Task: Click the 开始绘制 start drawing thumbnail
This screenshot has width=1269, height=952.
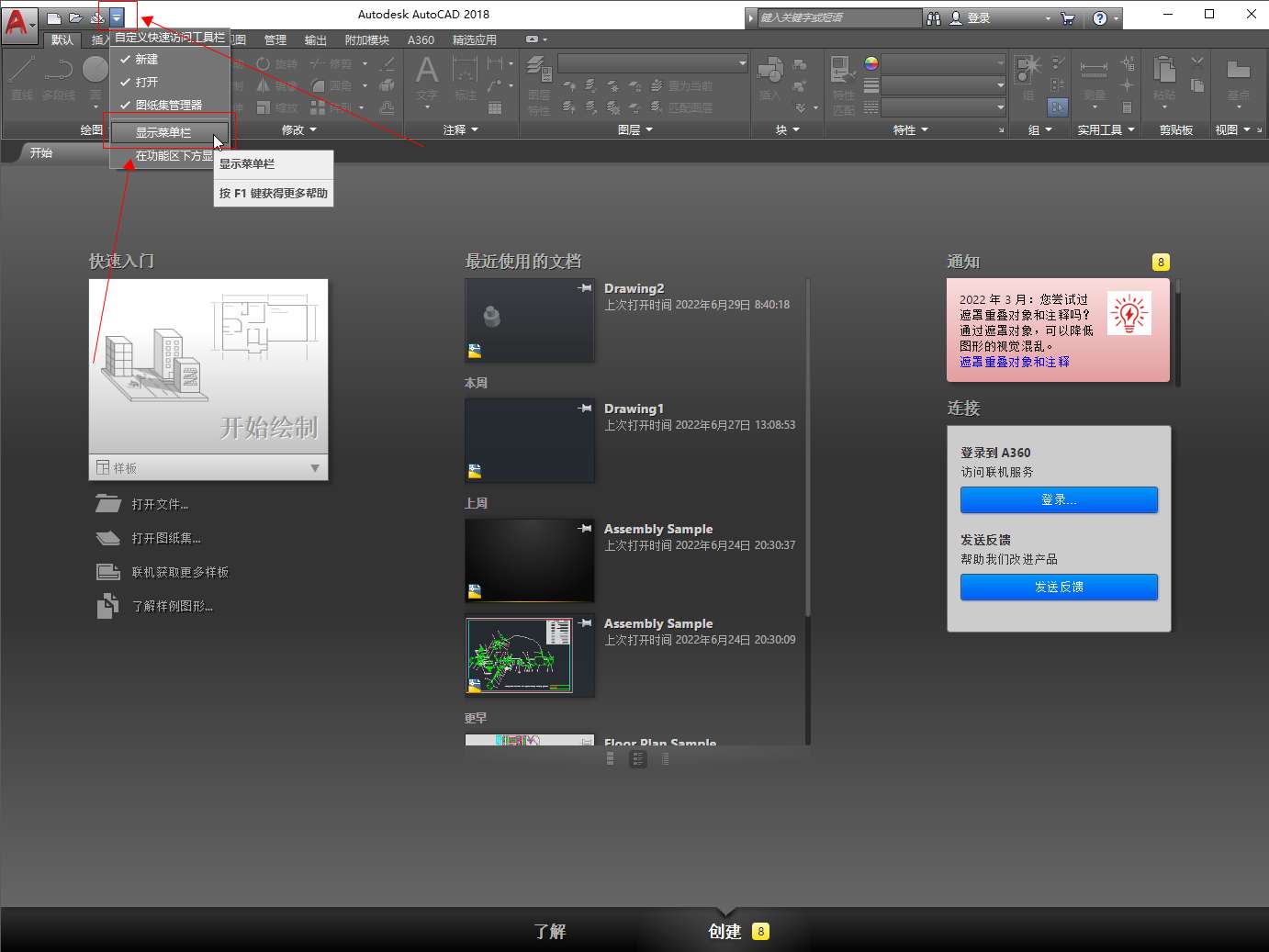Action: coord(208,367)
